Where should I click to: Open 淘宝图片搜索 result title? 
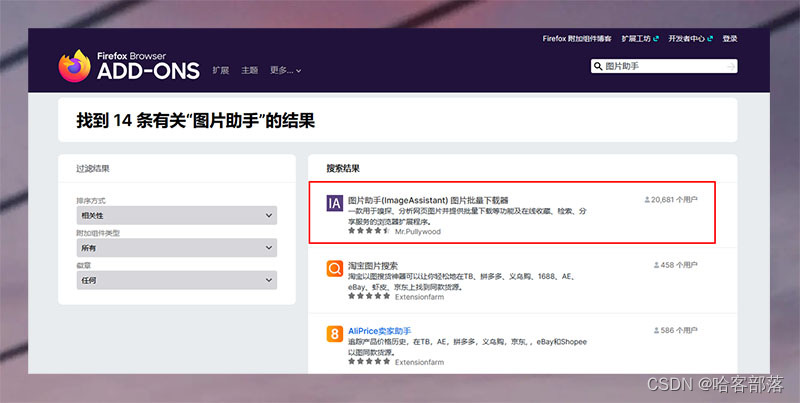pyautogui.click(x=373, y=266)
